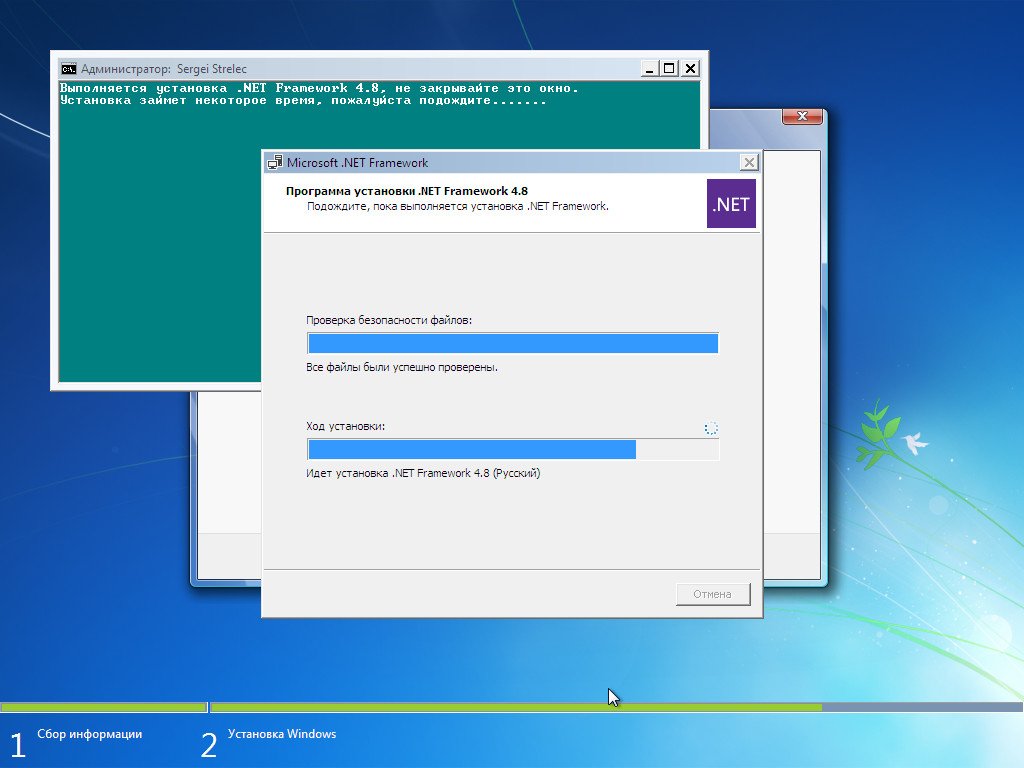Screen dimensions: 1024x768
Task: Click the installer icon in the .NET title bar
Action: 275,163
